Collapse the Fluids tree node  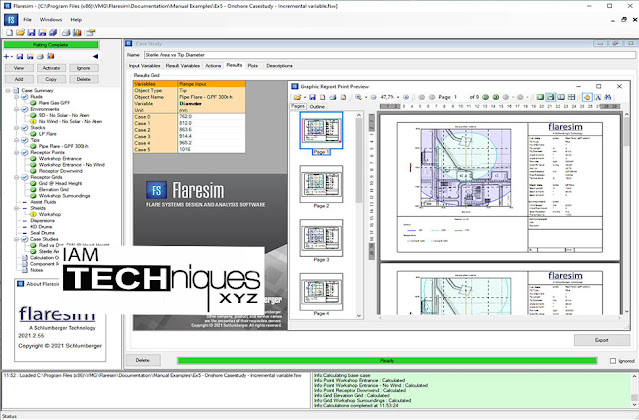(x=17, y=97)
